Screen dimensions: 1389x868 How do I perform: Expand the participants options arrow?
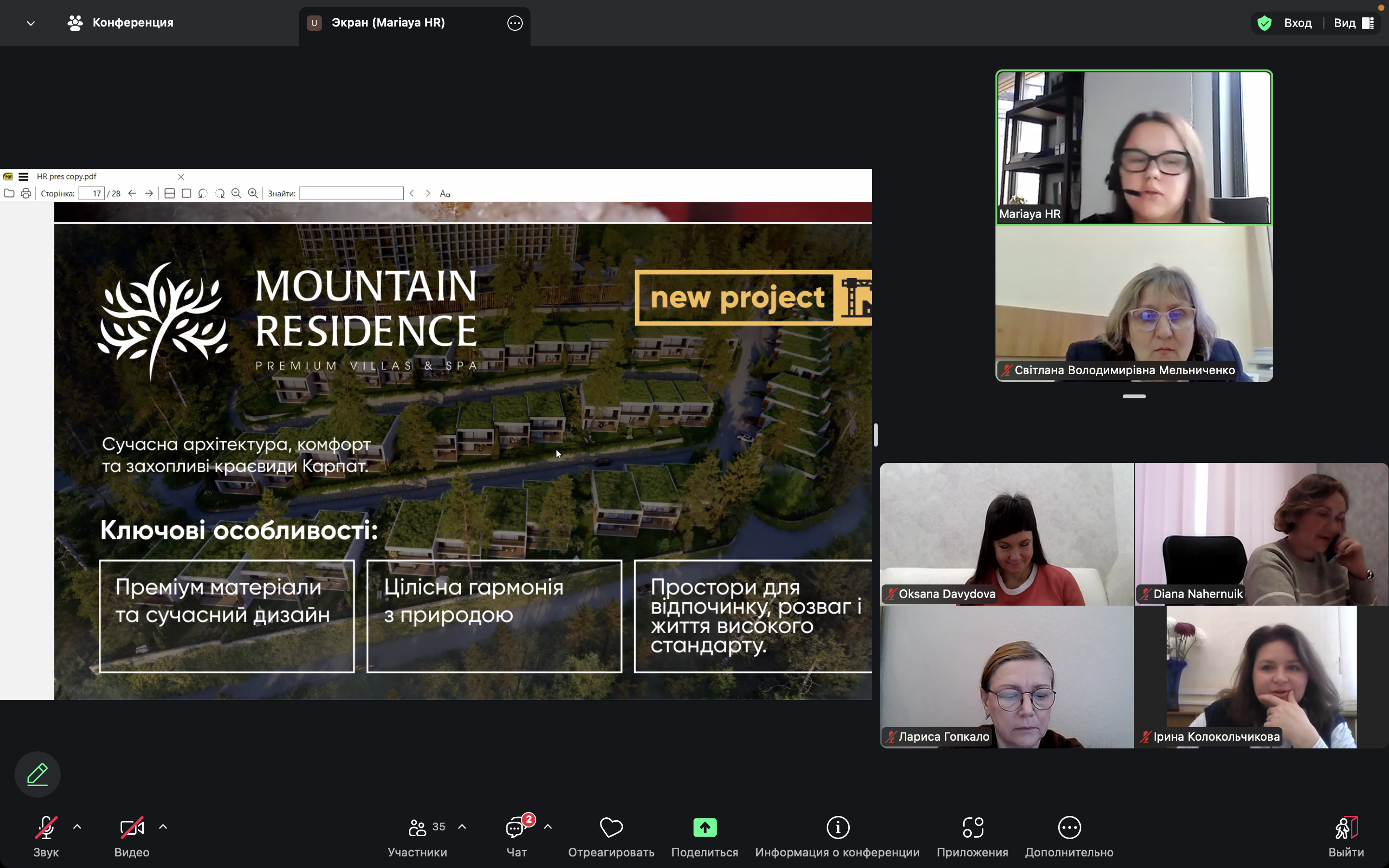[x=462, y=827]
